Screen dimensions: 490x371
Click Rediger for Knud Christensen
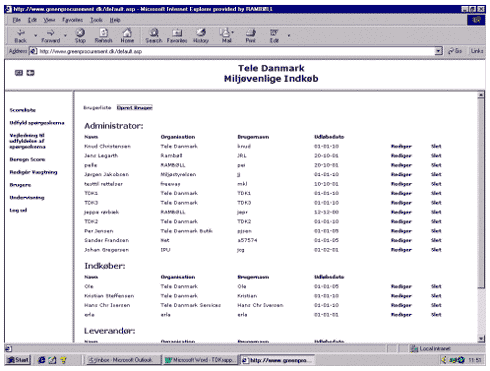(x=401, y=146)
